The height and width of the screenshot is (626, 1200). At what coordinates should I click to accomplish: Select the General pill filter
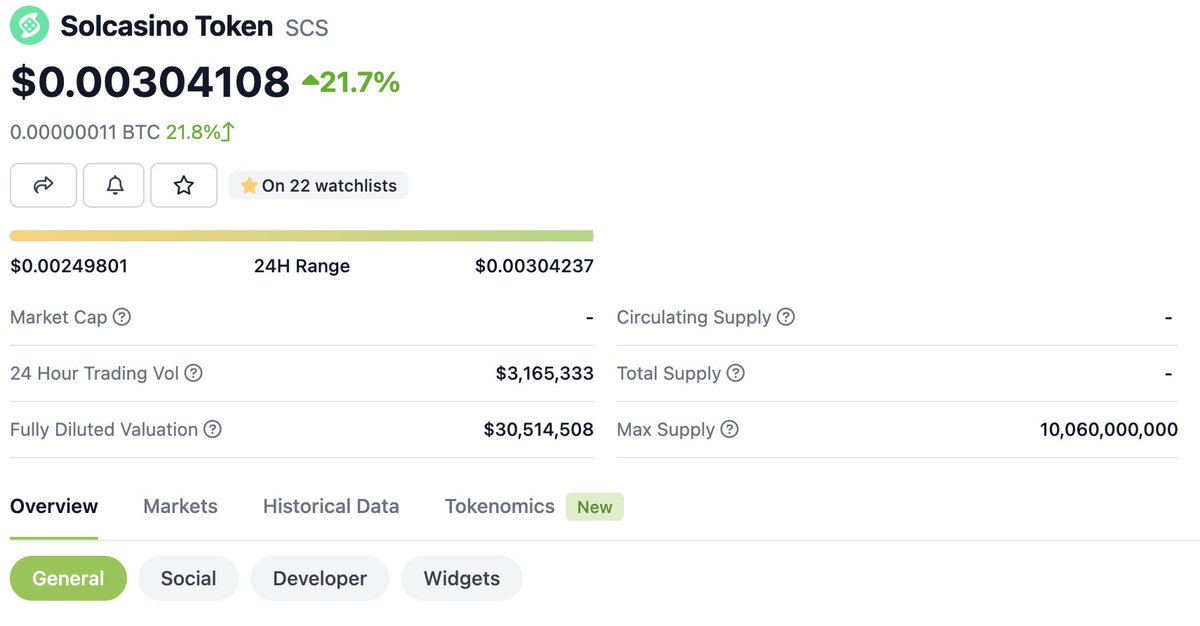[x=68, y=578]
